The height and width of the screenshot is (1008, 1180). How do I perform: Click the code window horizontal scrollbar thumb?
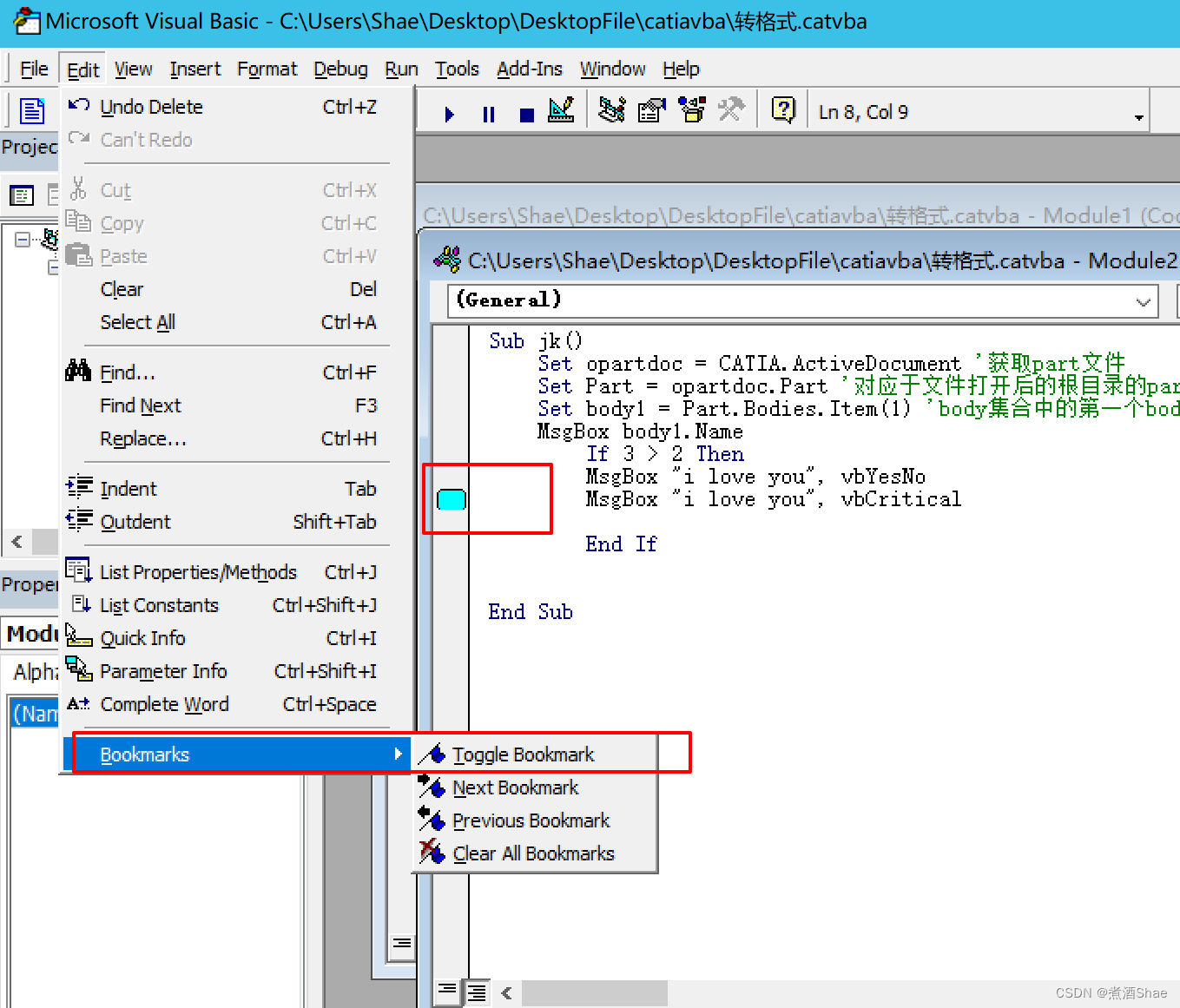pyautogui.click(x=594, y=992)
